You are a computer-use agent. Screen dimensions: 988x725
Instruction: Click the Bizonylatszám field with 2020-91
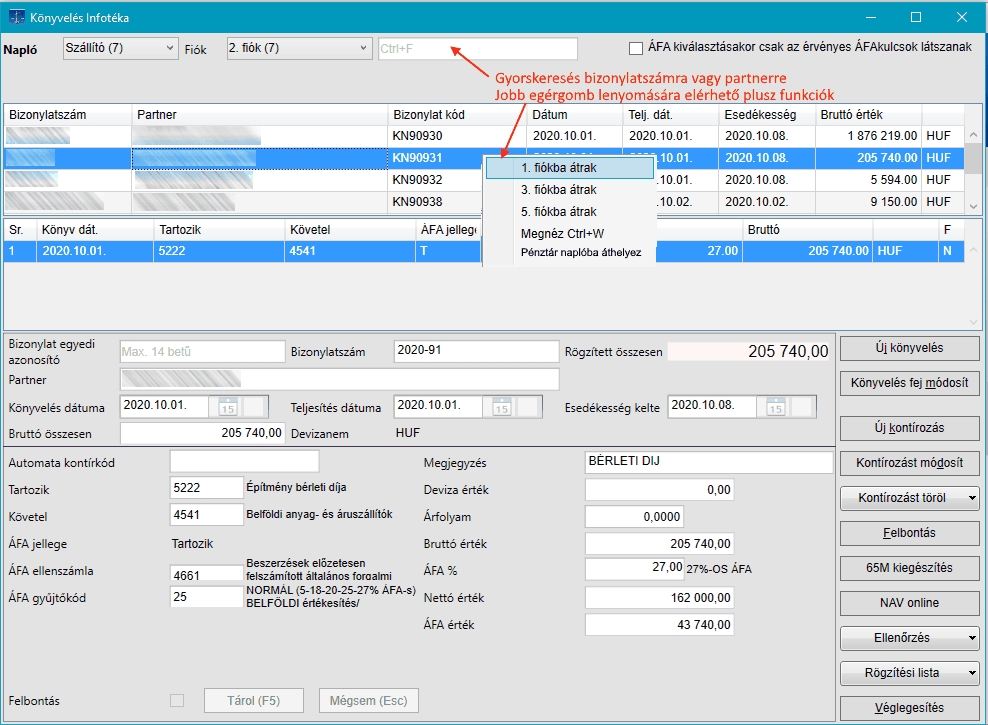(476, 351)
